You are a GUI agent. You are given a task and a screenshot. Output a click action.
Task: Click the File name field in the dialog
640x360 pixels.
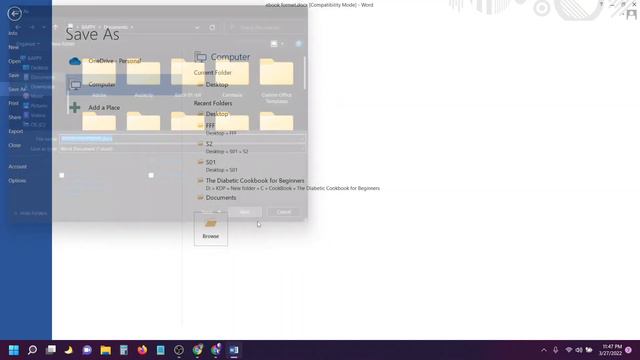[x=182, y=139]
